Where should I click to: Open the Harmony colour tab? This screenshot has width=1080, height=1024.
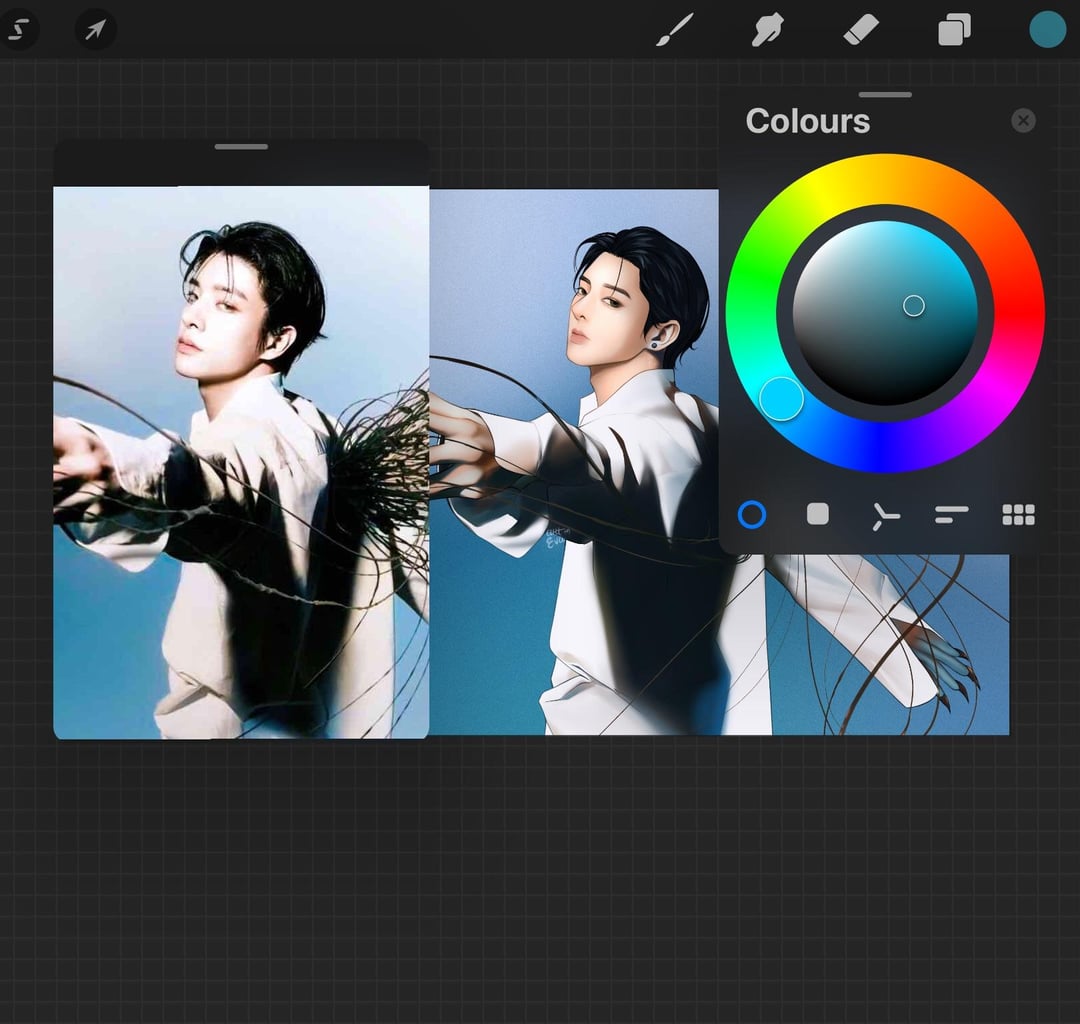[x=884, y=515]
